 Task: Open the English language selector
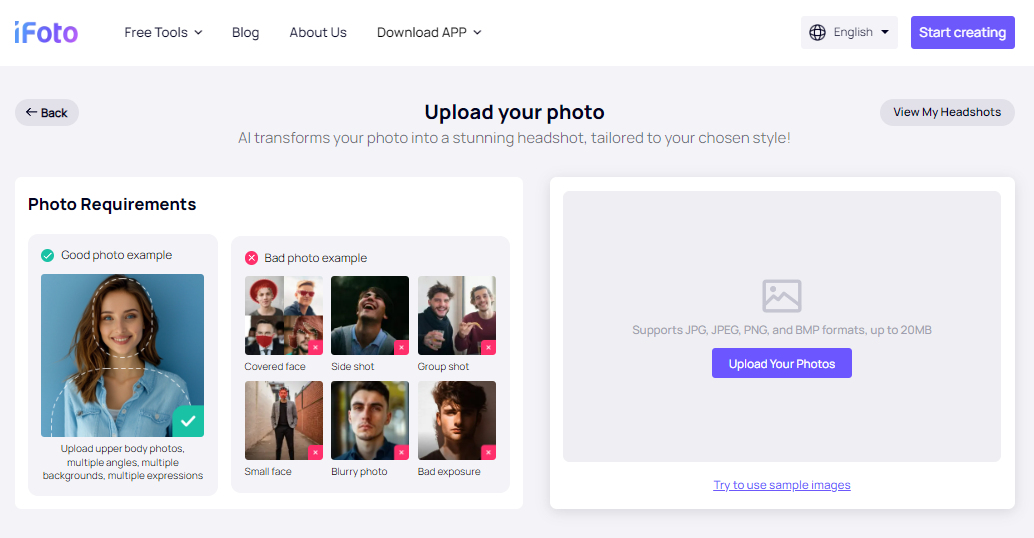pos(849,32)
